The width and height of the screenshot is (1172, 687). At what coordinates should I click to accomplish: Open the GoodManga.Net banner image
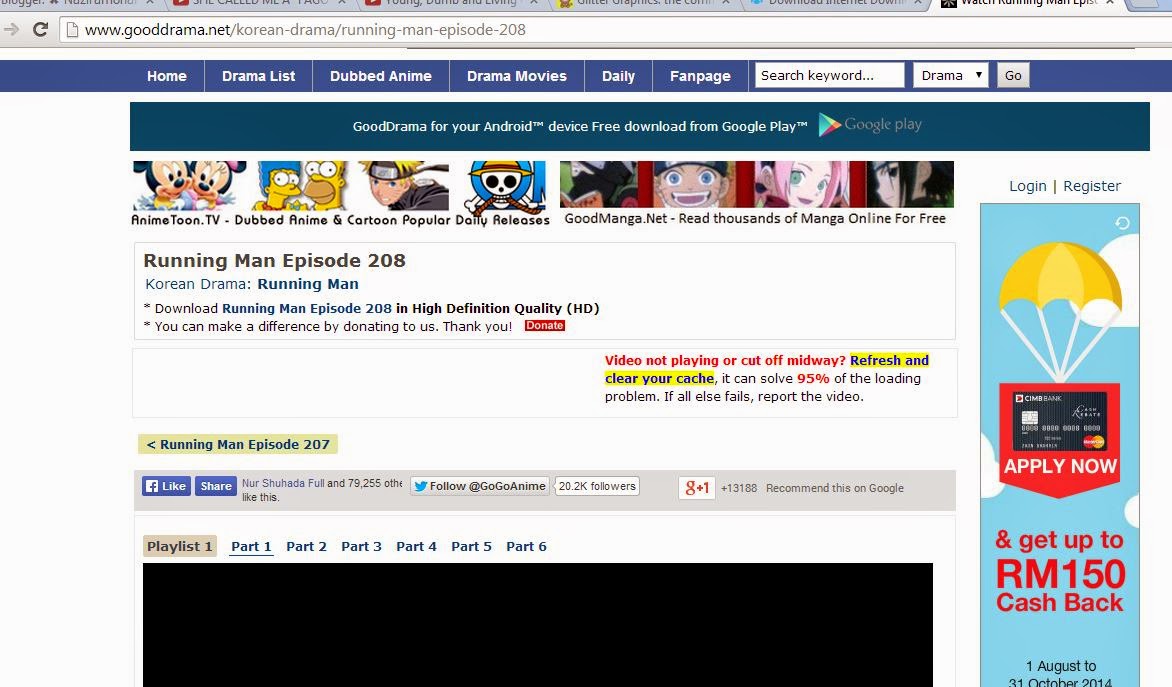click(x=756, y=194)
